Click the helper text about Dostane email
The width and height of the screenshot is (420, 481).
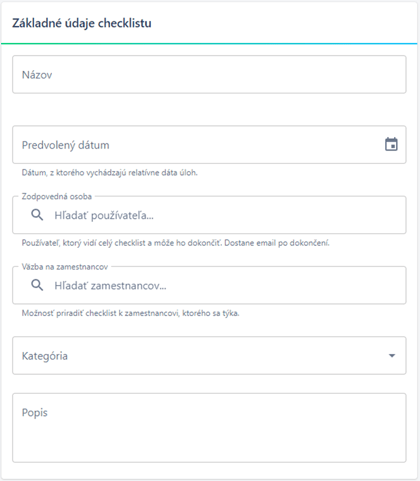[x=176, y=243]
